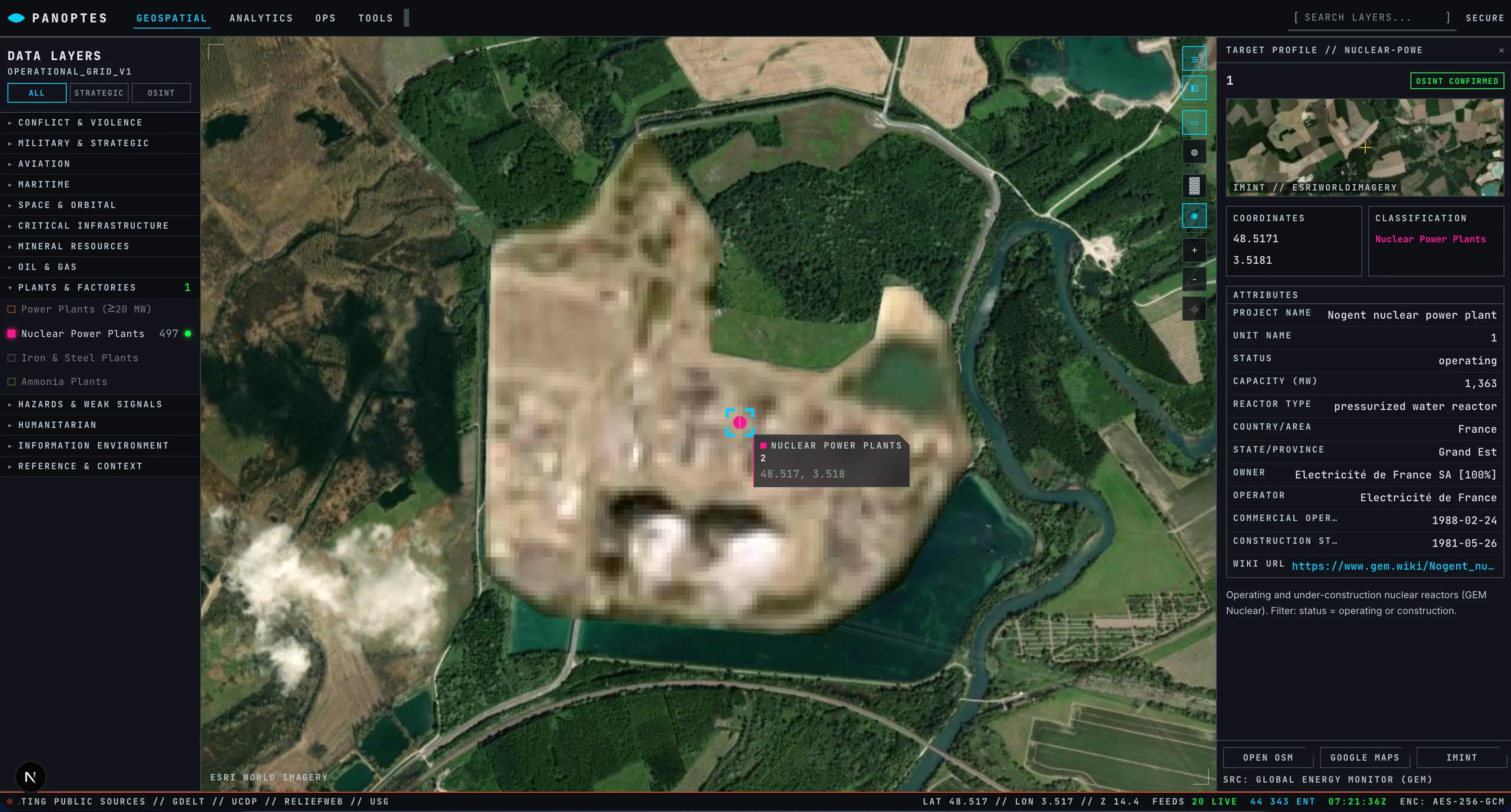Open the Nogent gem.wiki URL link
The height and width of the screenshot is (812, 1511).
[x=1393, y=566]
